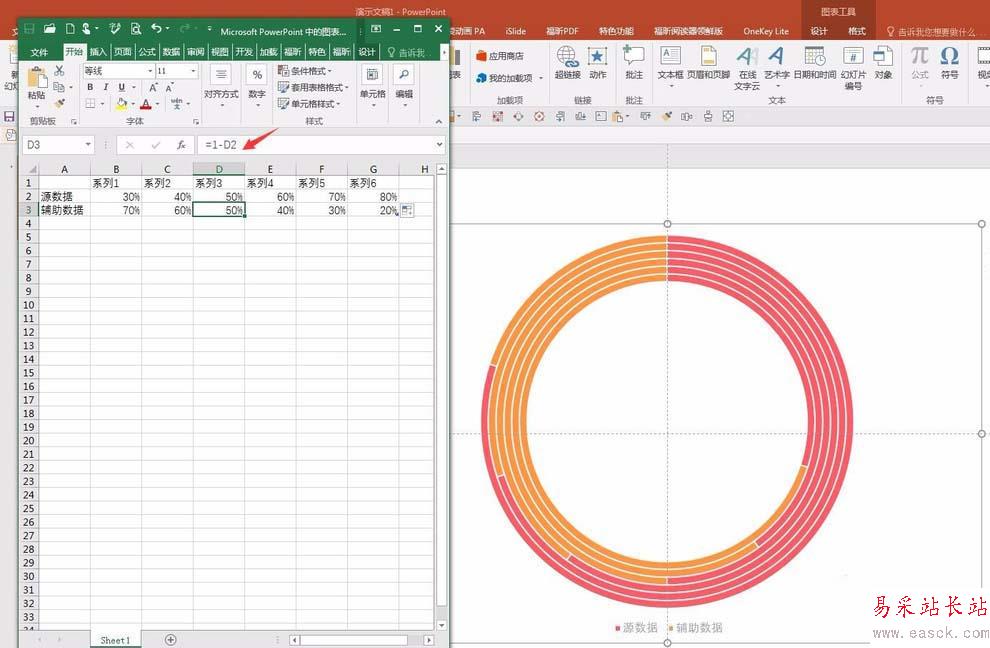Image resolution: width=990 pixels, height=648 pixels.
Task: Expand the fill color arrow menu
Action: [x=133, y=104]
